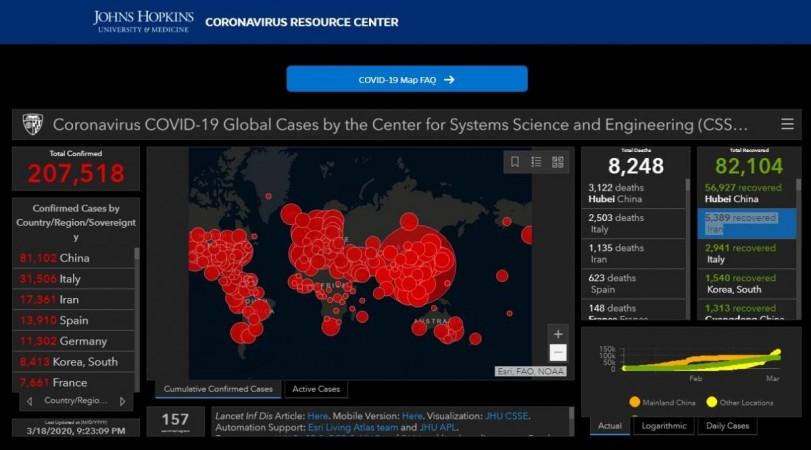Zoom in on the map with plus button
This screenshot has height=450, width=811.
(558, 334)
